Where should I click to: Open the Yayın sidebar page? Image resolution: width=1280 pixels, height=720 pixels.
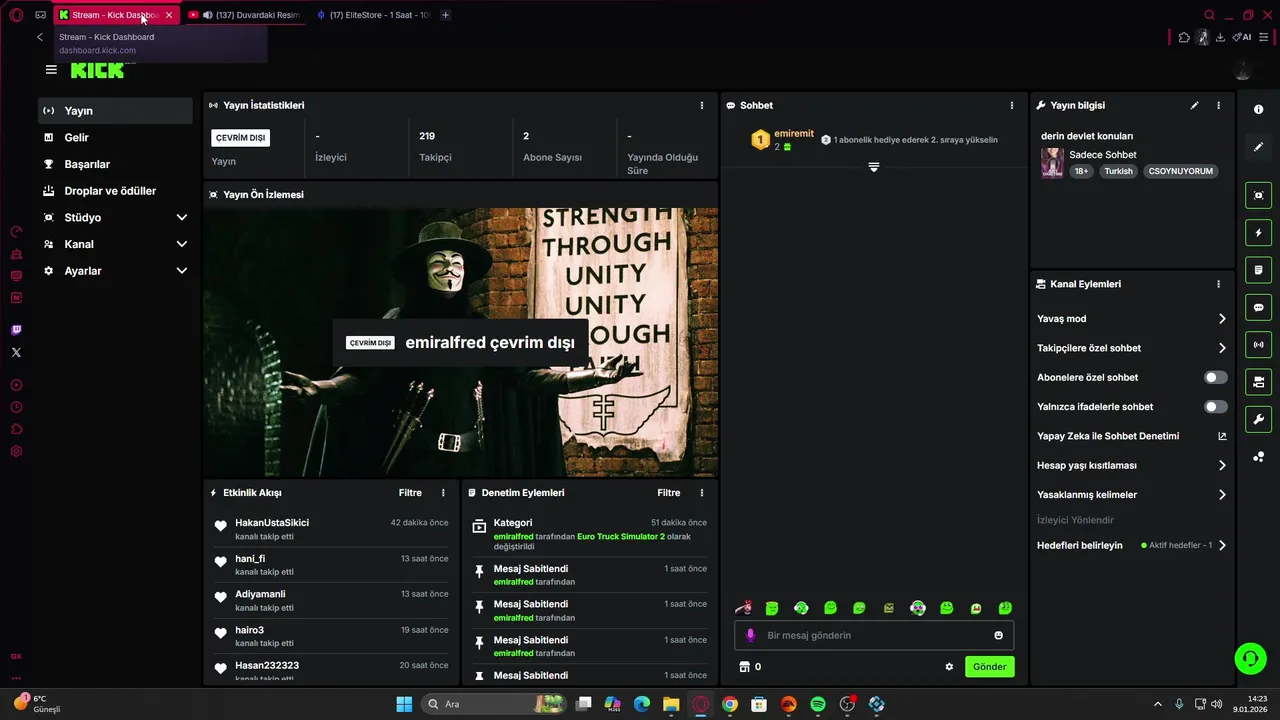(115, 111)
